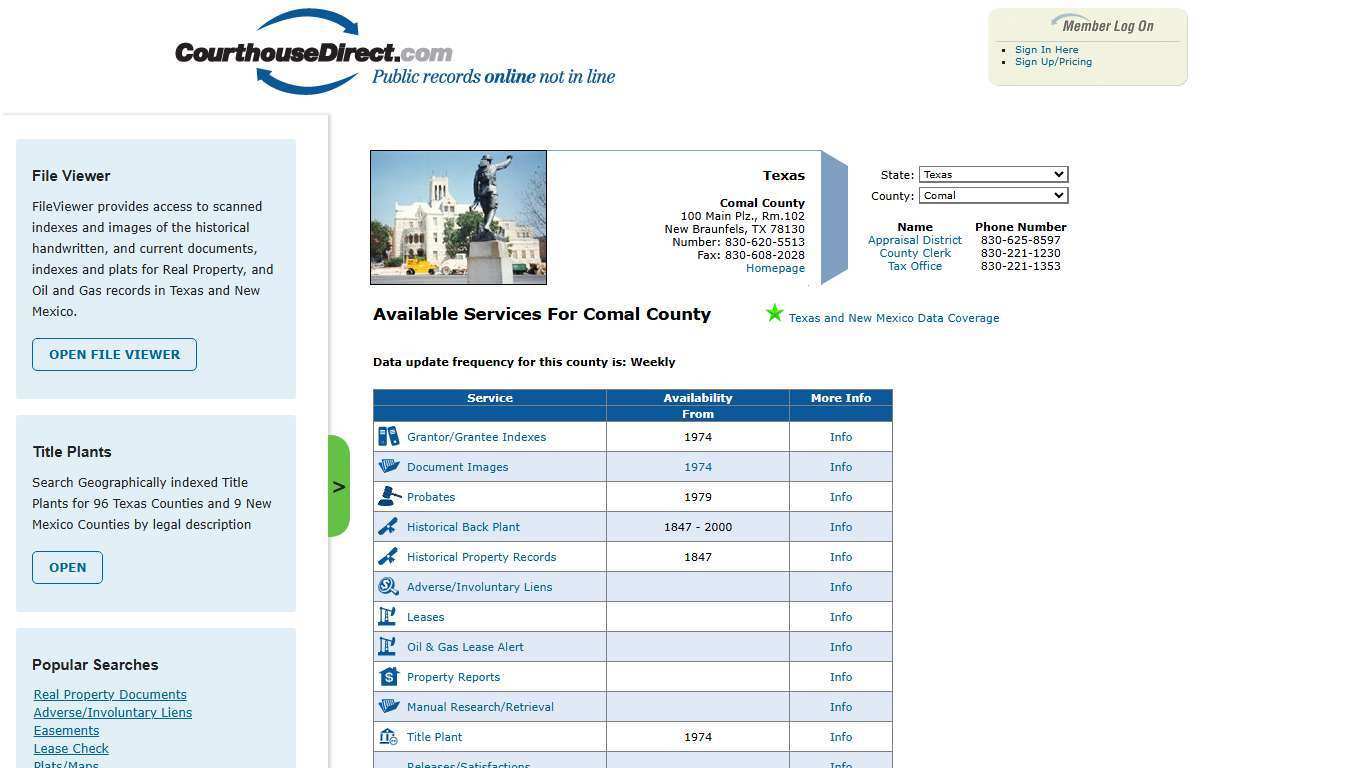Click the courthouse photo of Comal County
The image size is (1366, 768).
tap(458, 217)
